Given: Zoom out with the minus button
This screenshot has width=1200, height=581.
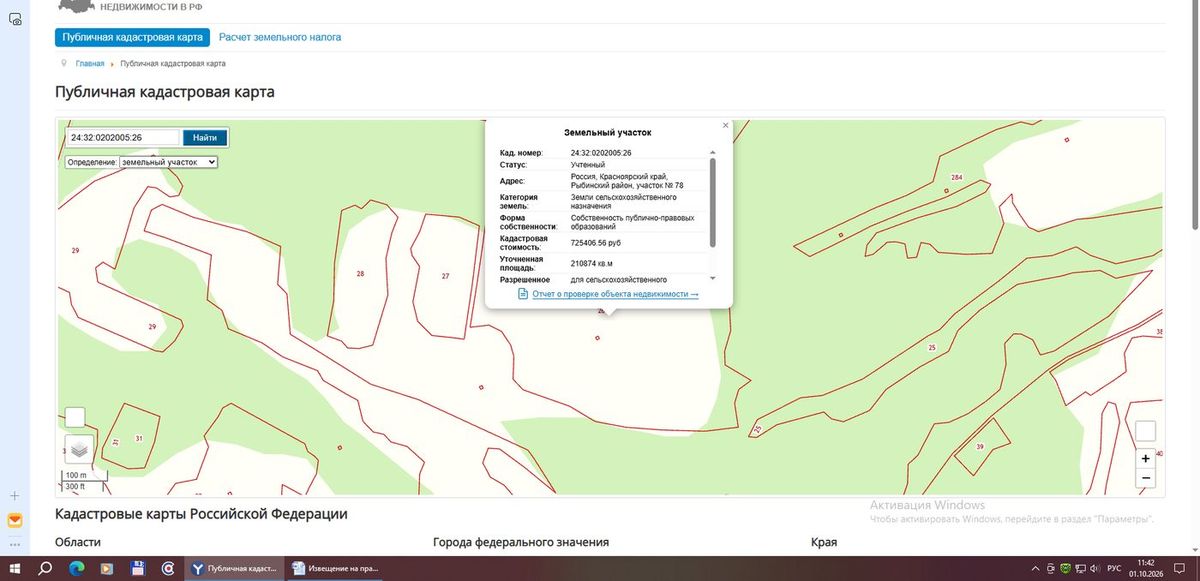Looking at the screenshot, I should click(1146, 479).
